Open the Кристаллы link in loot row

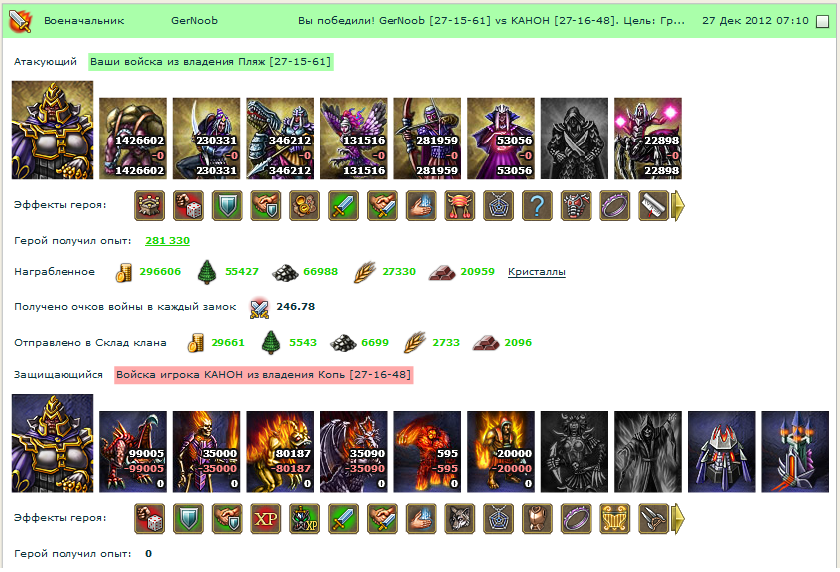[x=536, y=272]
